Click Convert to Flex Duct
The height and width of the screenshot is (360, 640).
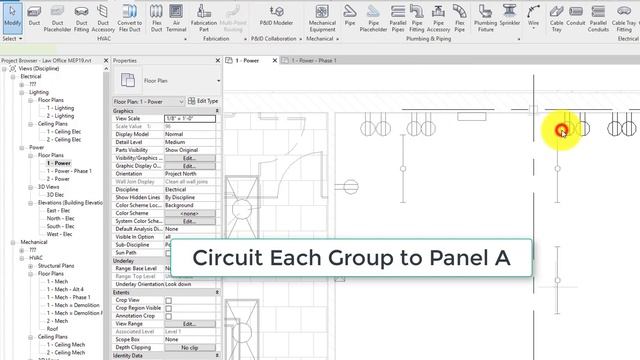point(129,18)
